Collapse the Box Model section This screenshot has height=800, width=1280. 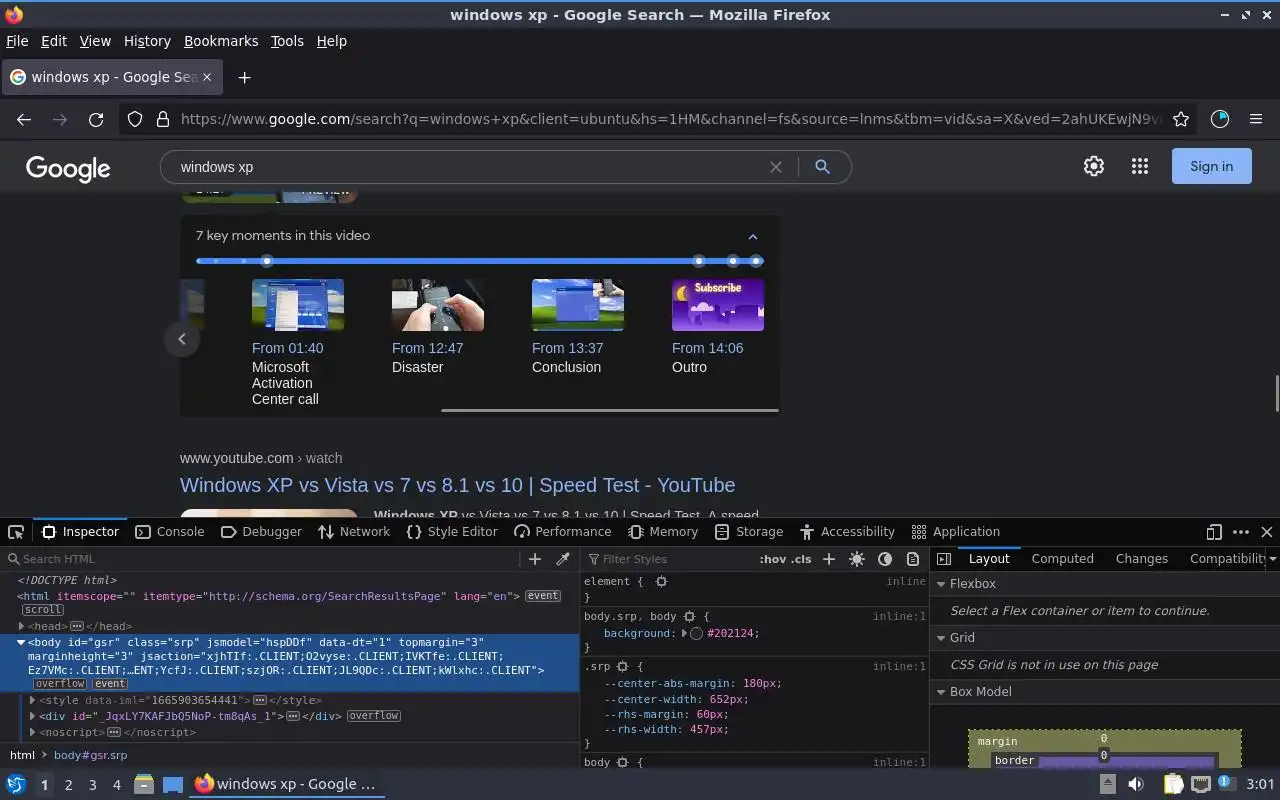point(941,692)
